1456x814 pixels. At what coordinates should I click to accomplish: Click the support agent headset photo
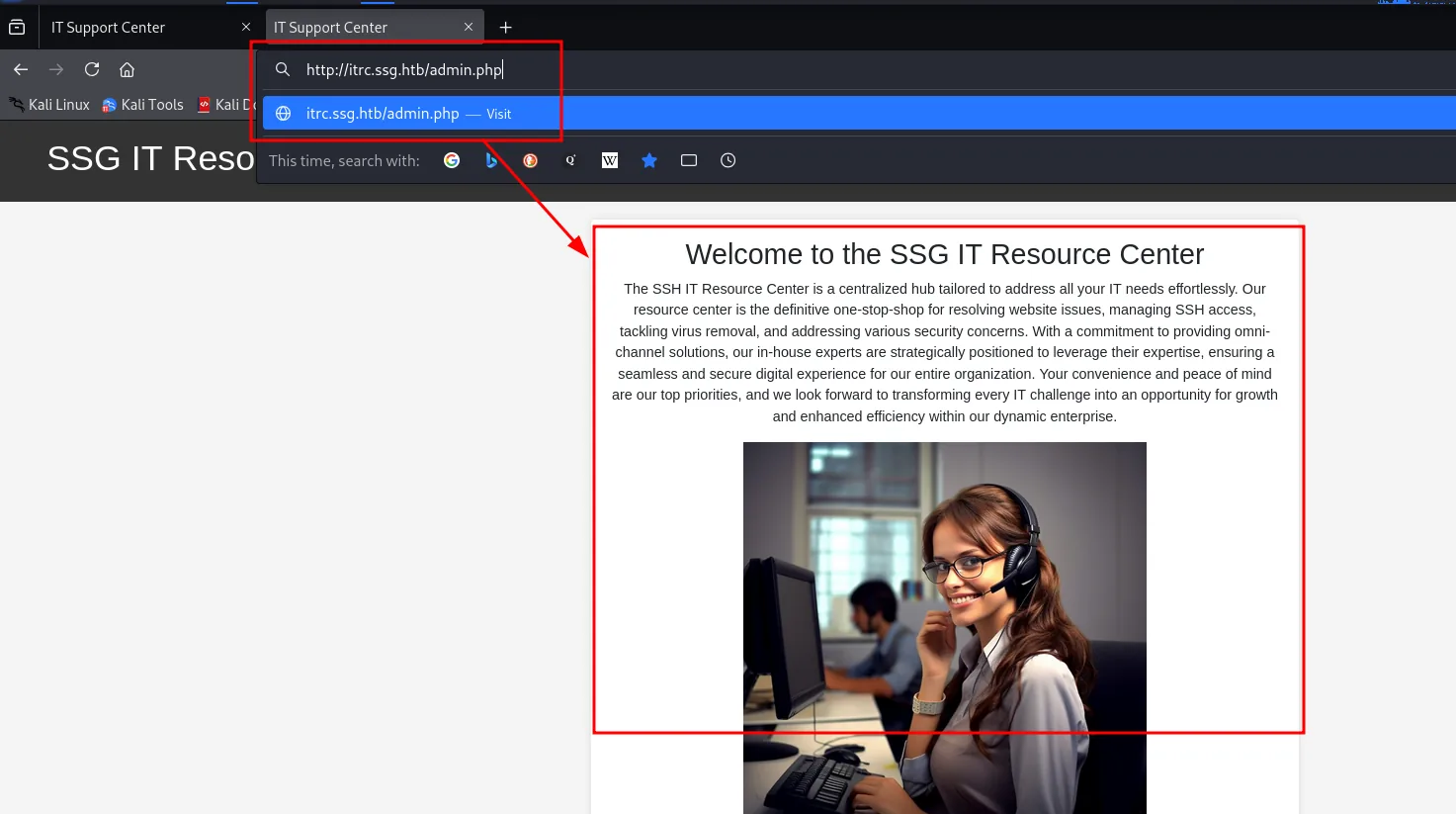point(944,628)
